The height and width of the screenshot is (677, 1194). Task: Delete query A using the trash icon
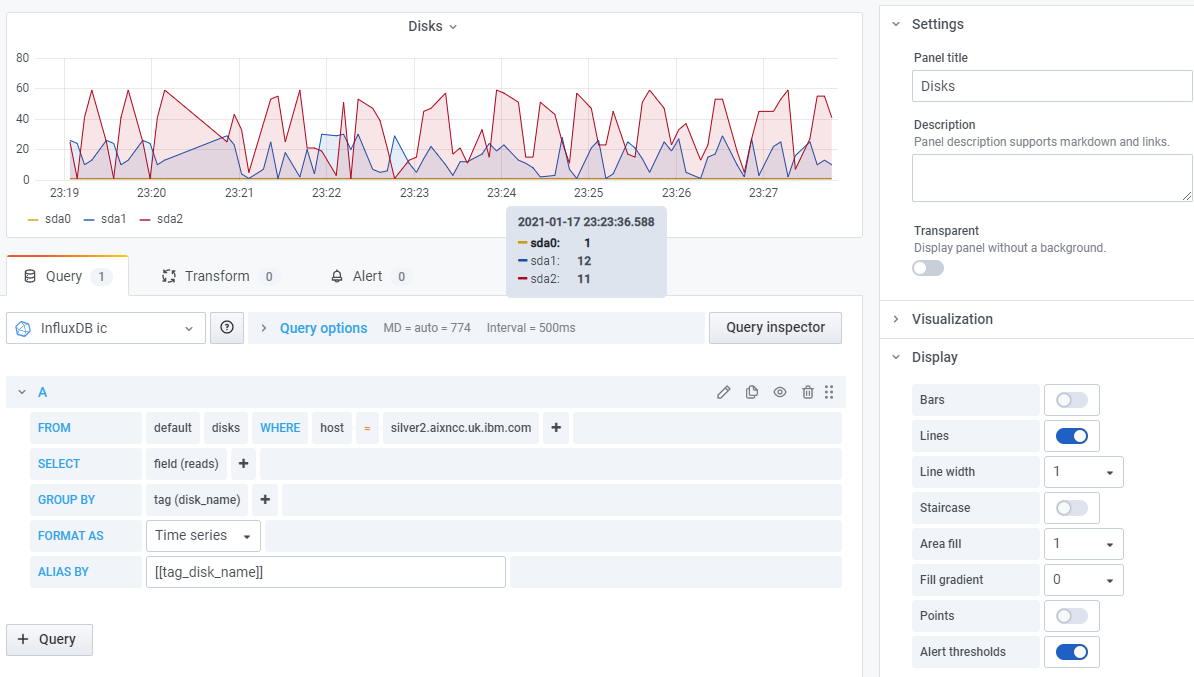coord(807,392)
